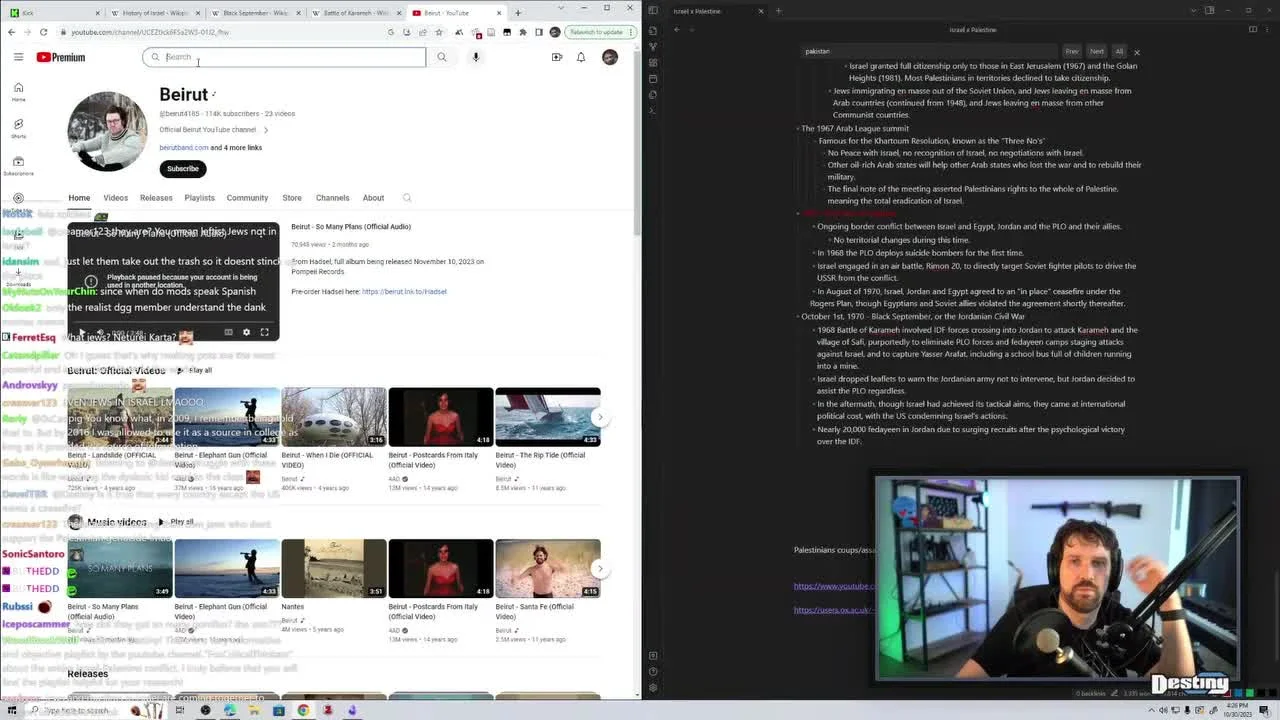Screen dimensions: 1280x720
Task: Open the Releases channel tab
Action: pos(156,198)
